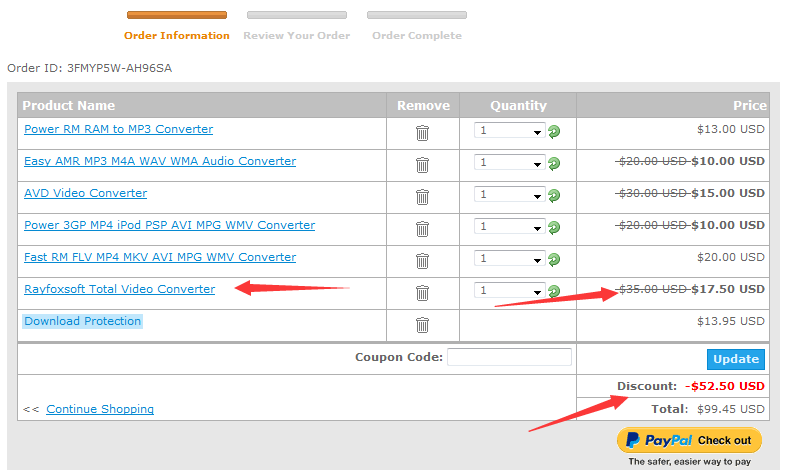Click trash icon for Easy AMR MP3 M4A WAV WMA Audio Converter
Screen dimensions: 793x470
(x=422, y=165)
